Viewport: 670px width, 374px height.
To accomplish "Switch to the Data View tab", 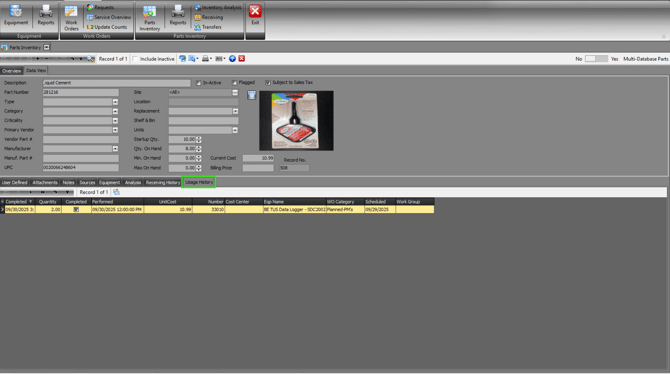I will click(36, 71).
